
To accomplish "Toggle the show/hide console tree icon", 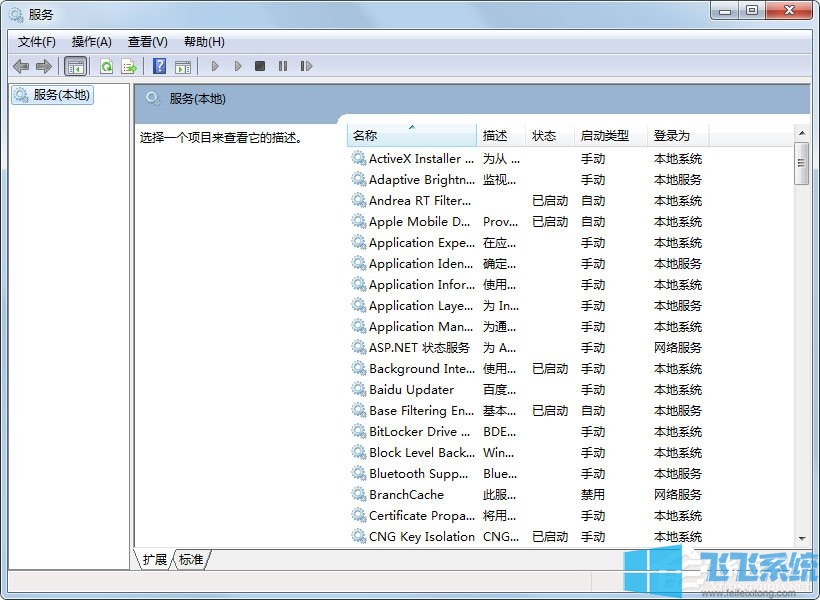I will pos(76,66).
